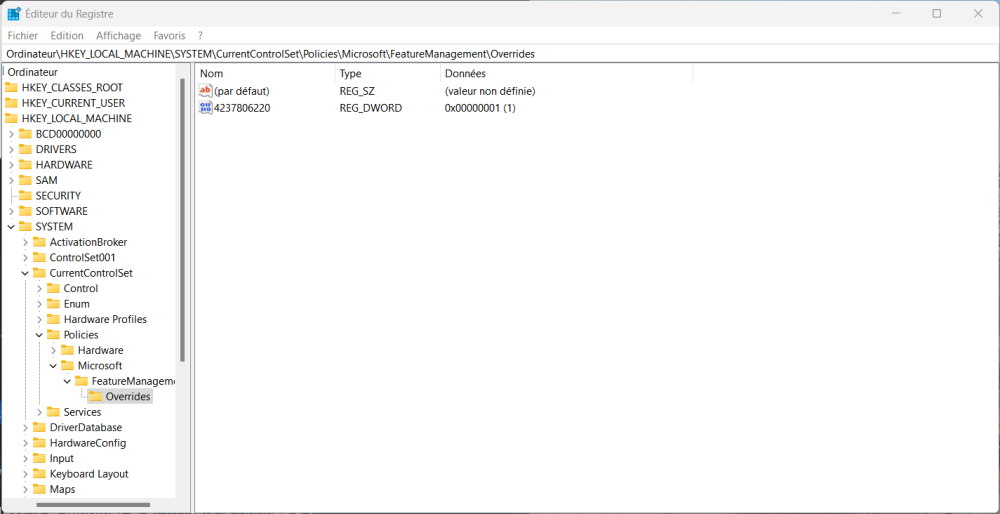This screenshot has width=1000, height=514.
Task: Minimize the Registry Editor window
Action: click(x=896, y=13)
